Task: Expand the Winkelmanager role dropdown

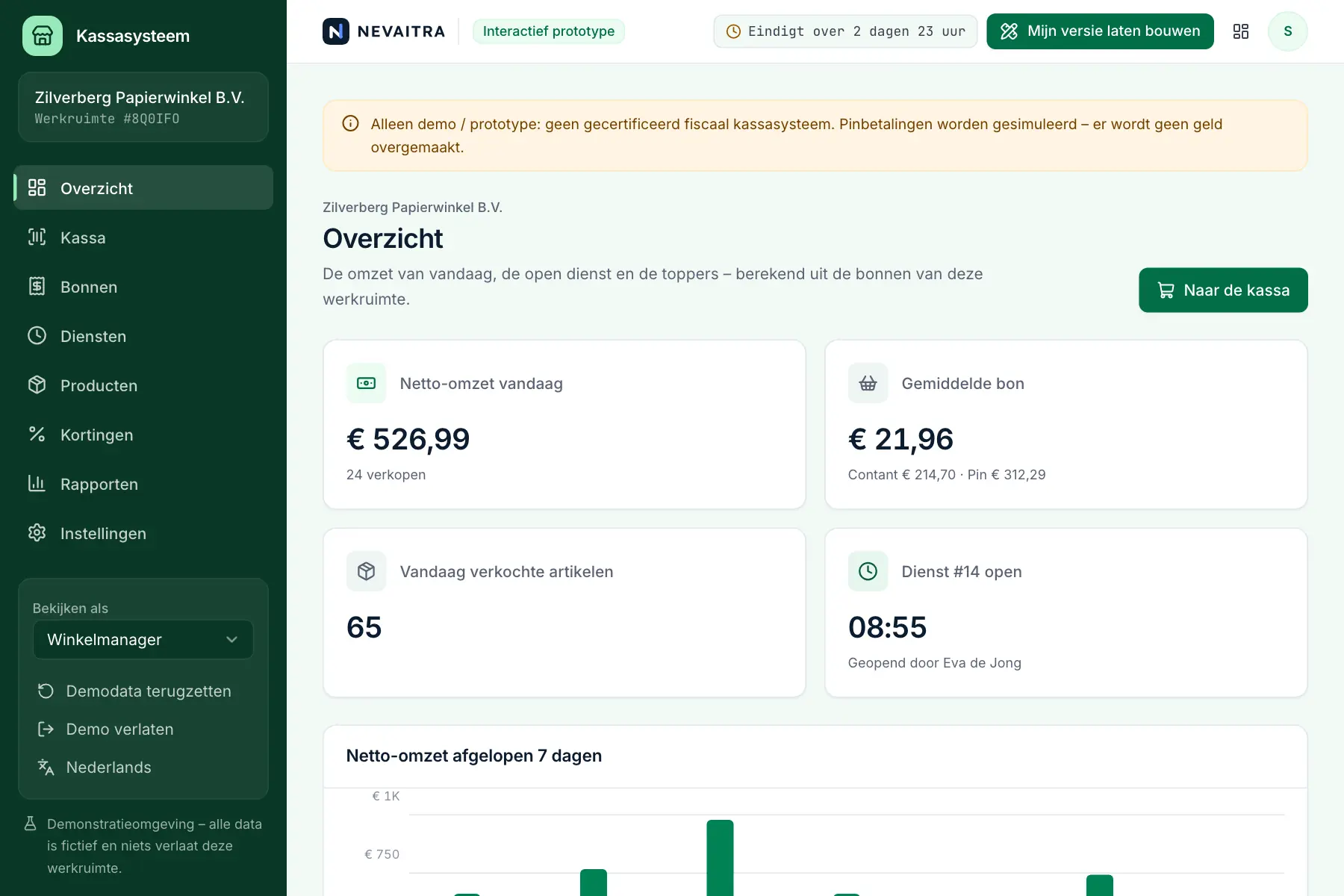Action: click(x=143, y=640)
